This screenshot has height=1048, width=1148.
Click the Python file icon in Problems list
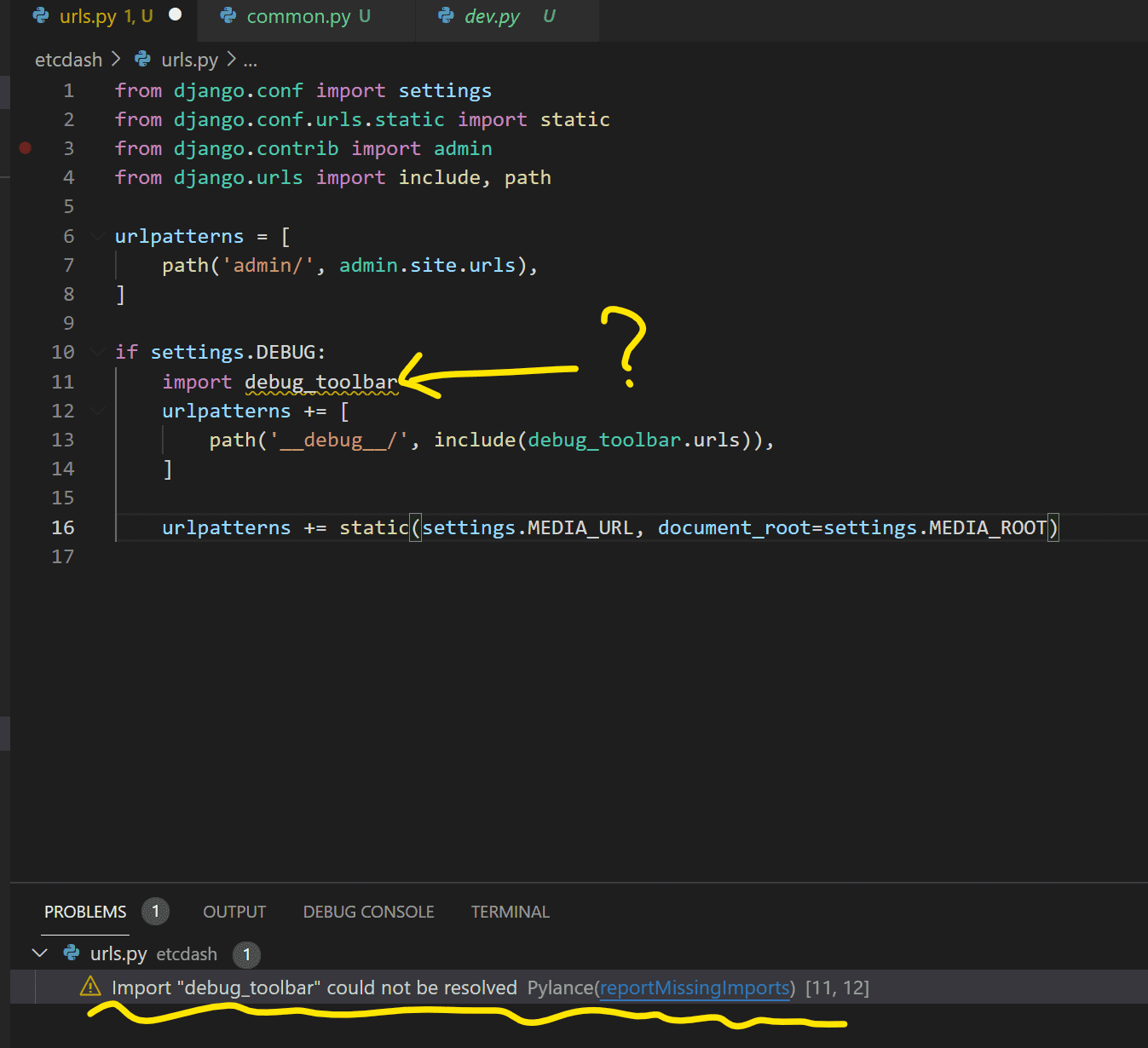[x=72, y=953]
